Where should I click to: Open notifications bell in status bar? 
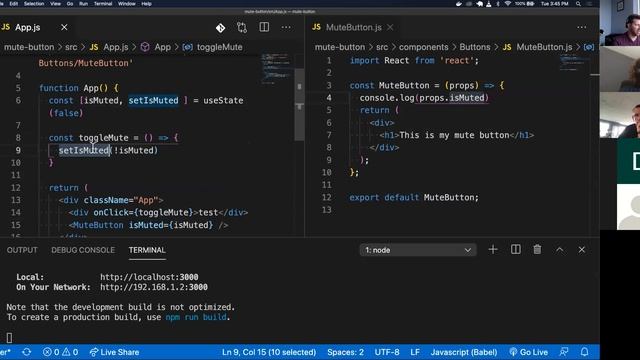(584, 352)
